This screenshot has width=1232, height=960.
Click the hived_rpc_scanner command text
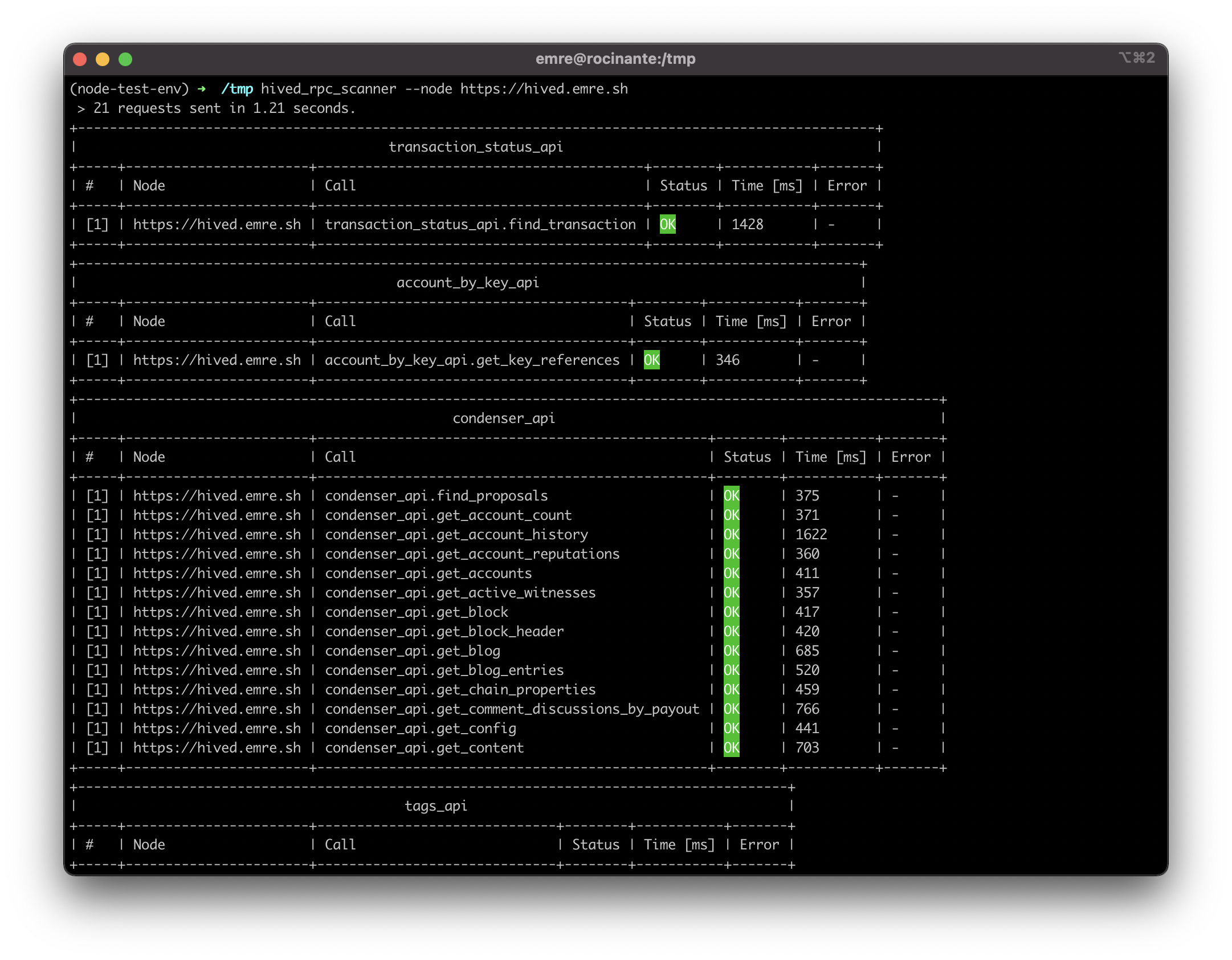[x=329, y=89]
